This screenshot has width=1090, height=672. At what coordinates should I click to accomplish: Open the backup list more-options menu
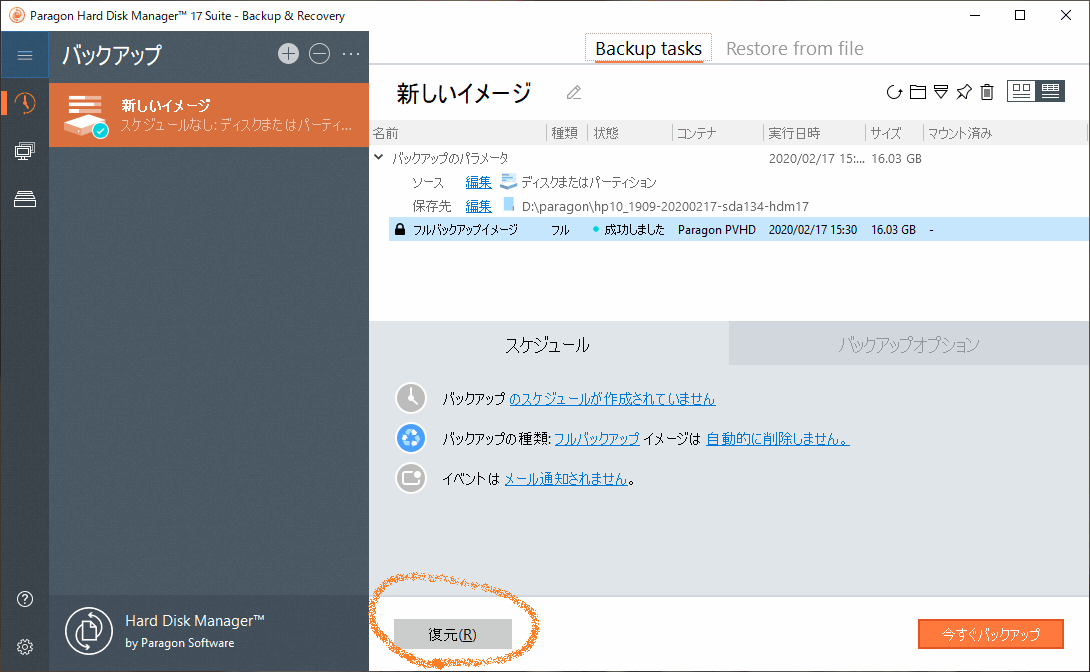tap(350, 56)
